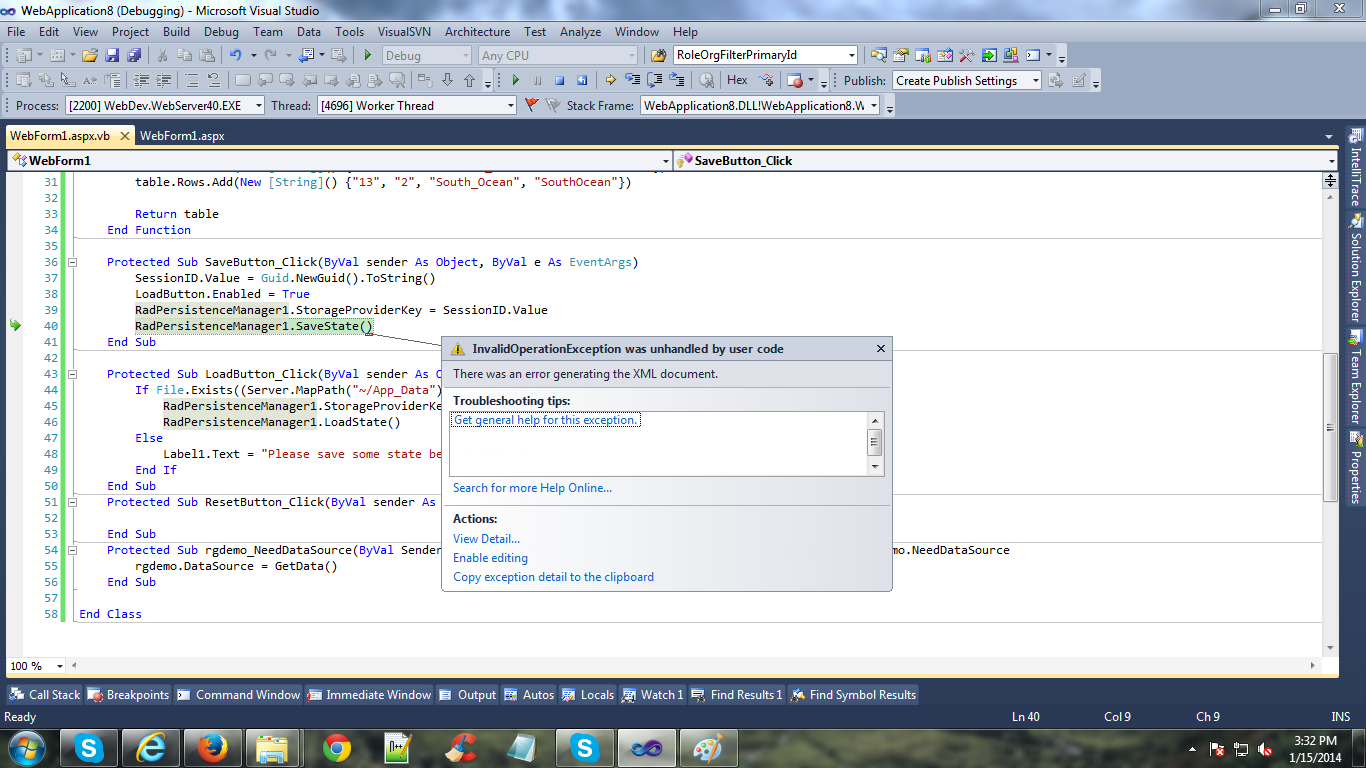The image size is (1366, 768).
Task: Open the Create Publish Settings dropdown
Action: point(1035,81)
